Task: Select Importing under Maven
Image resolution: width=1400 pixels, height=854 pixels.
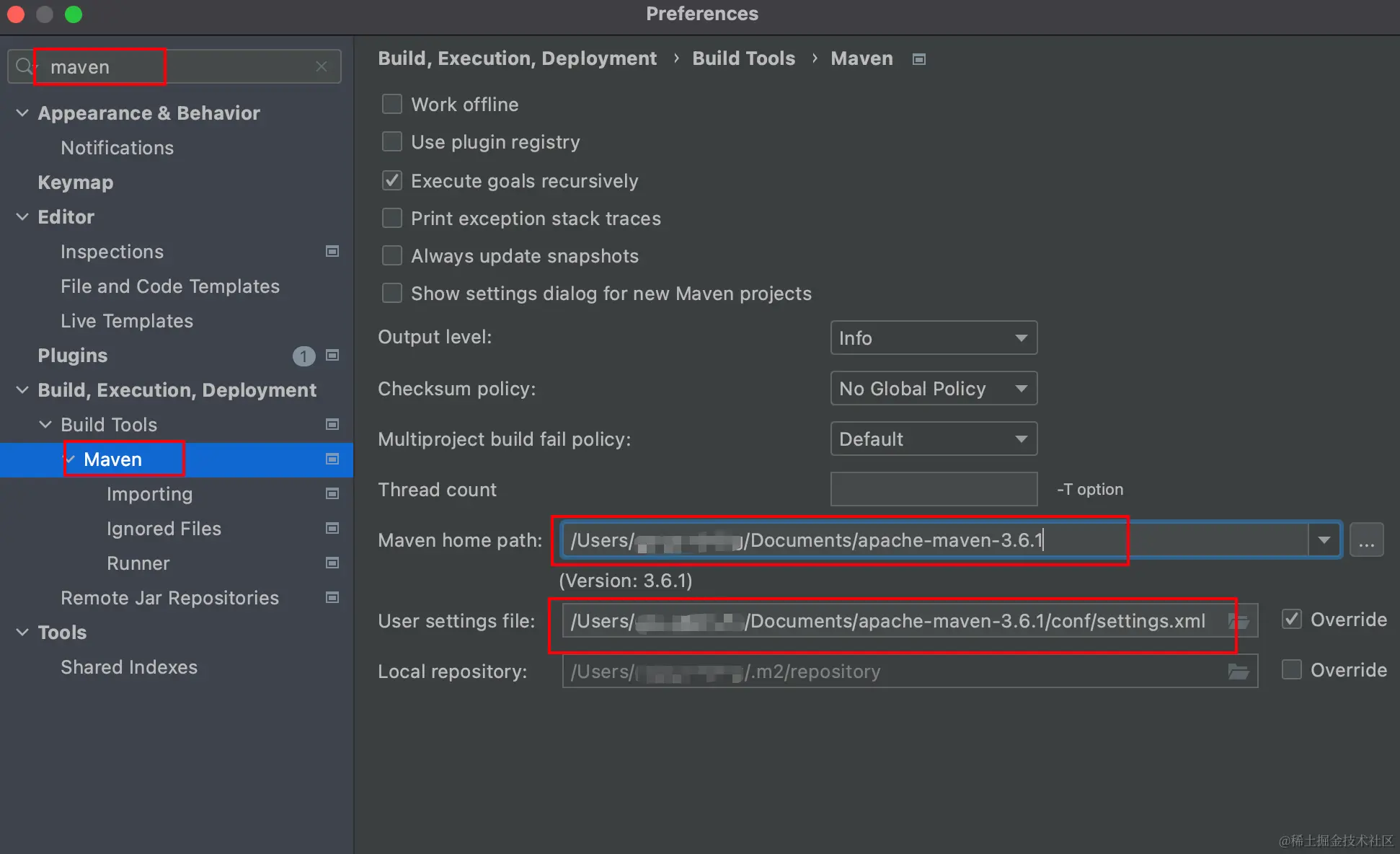Action: point(149,494)
